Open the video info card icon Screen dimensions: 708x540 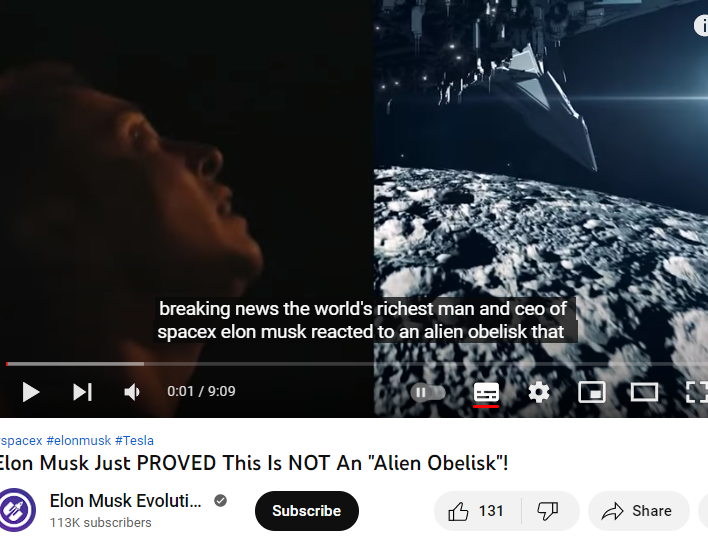tap(701, 25)
